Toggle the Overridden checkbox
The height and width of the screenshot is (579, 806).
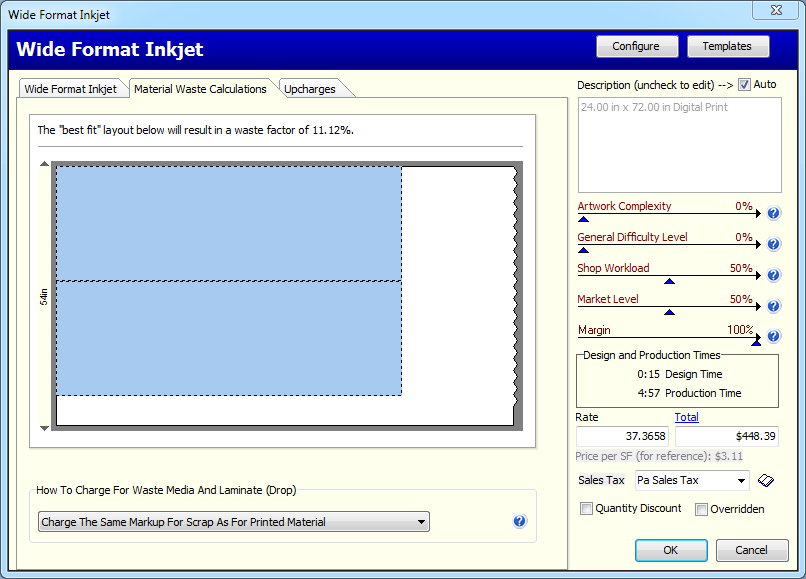click(x=701, y=509)
